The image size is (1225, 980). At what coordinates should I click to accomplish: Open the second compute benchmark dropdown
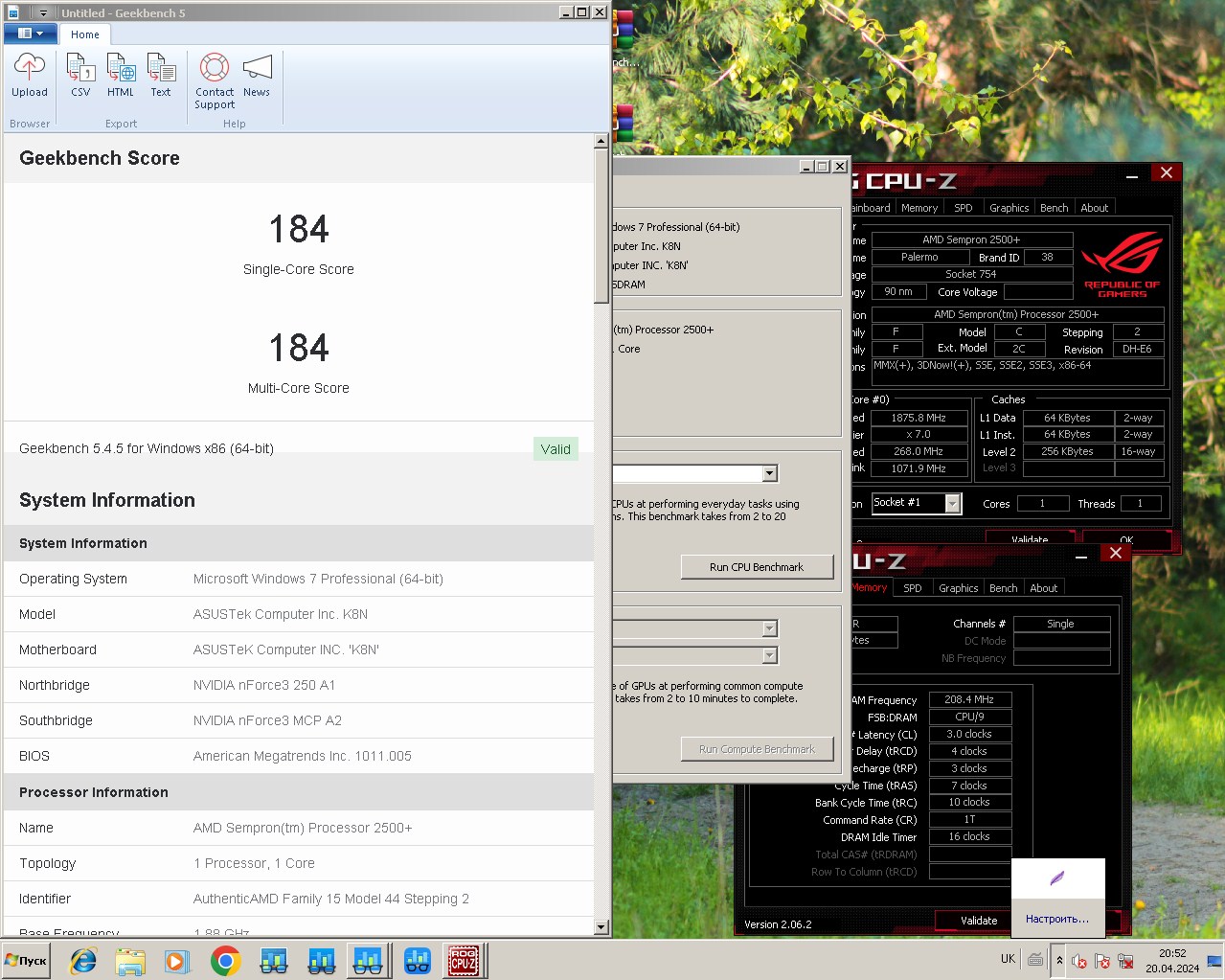(769, 655)
